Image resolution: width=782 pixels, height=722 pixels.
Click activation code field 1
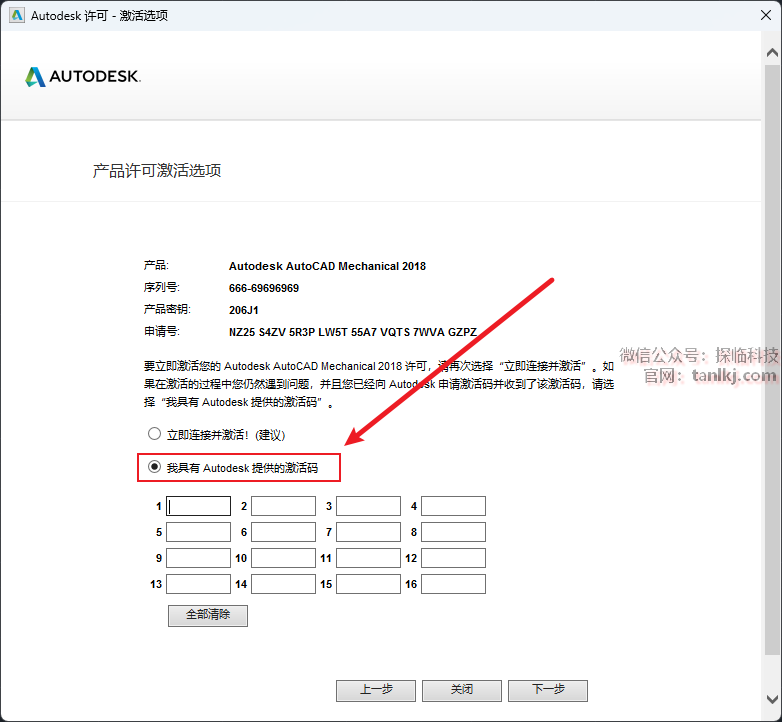tap(198, 506)
